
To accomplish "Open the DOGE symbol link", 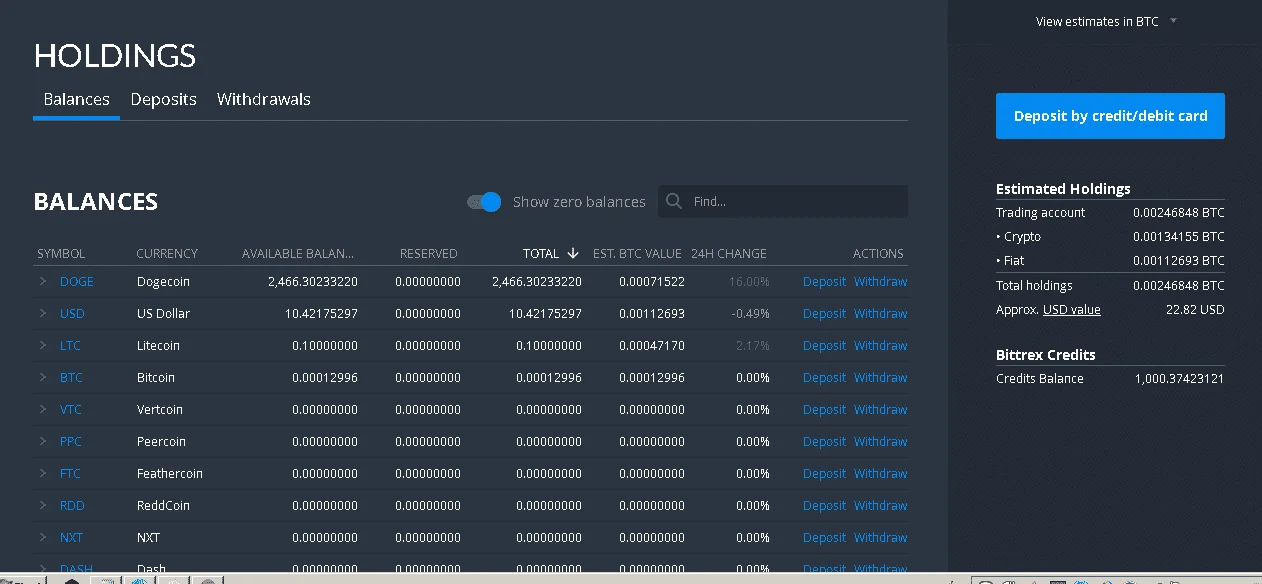I will (x=77, y=281).
